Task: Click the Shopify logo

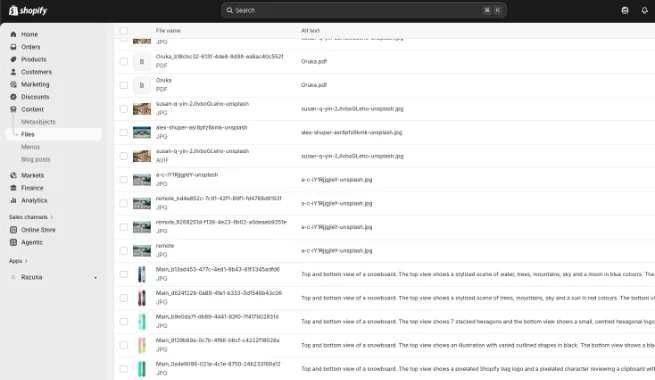Action: 28,10
